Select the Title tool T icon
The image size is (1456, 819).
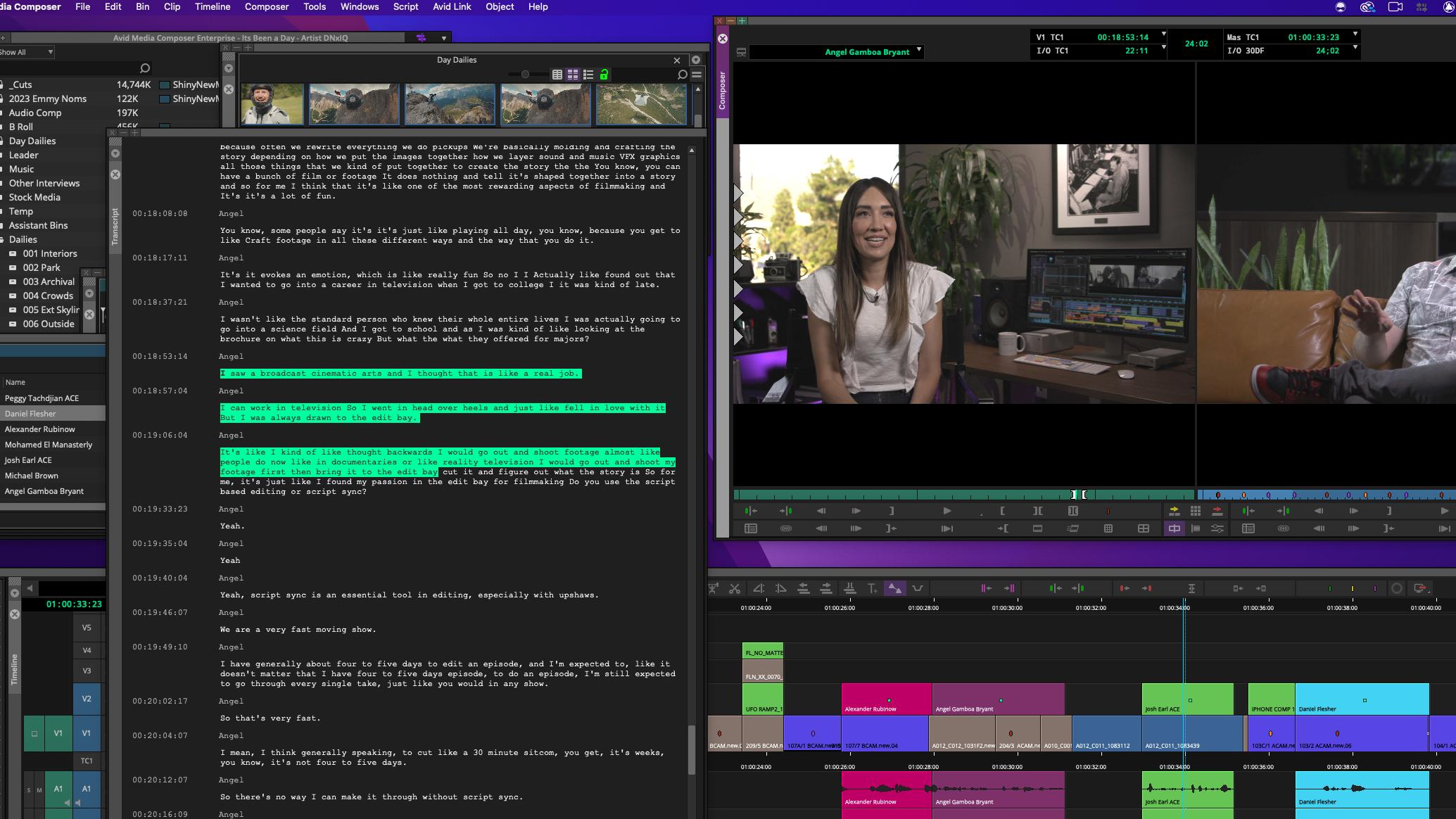point(872,588)
